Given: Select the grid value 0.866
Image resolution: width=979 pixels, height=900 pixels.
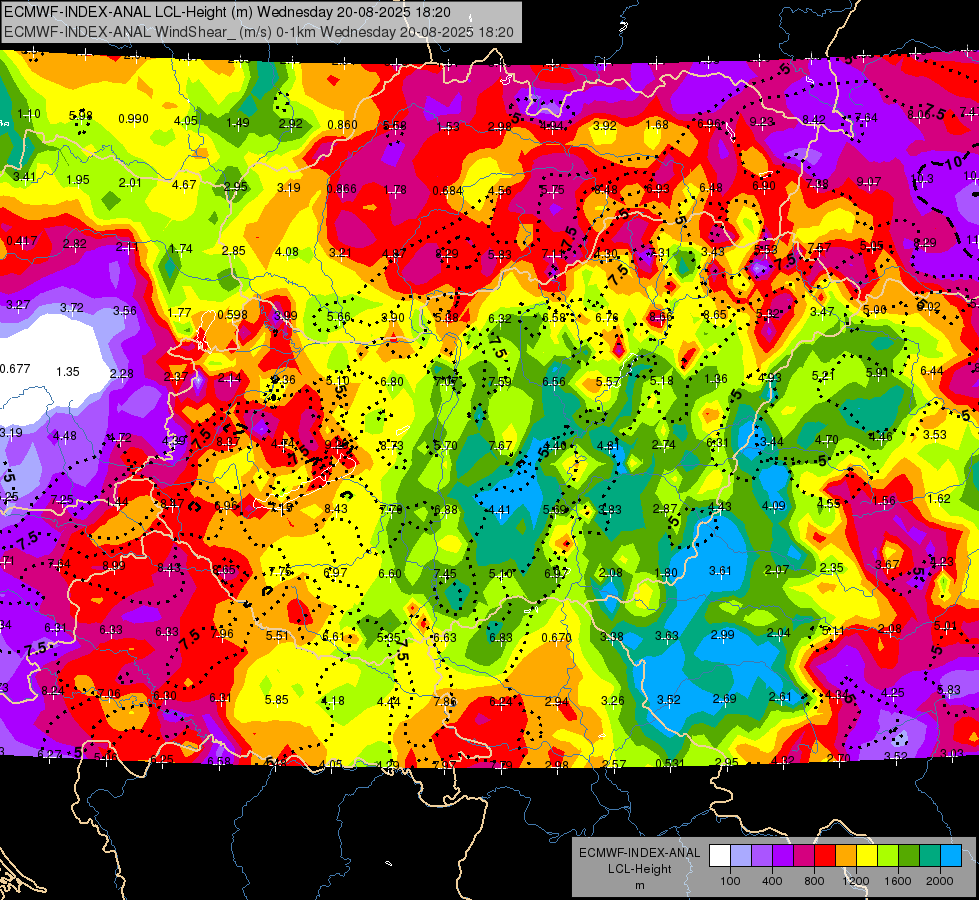Looking at the screenshot, I should 342,189.
